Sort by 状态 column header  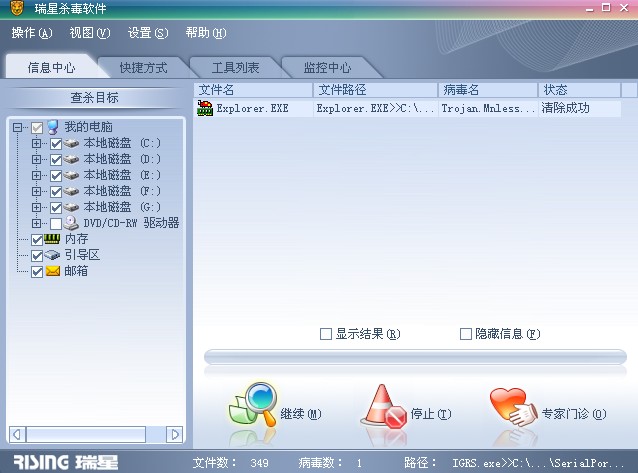[x=579, y=90]
